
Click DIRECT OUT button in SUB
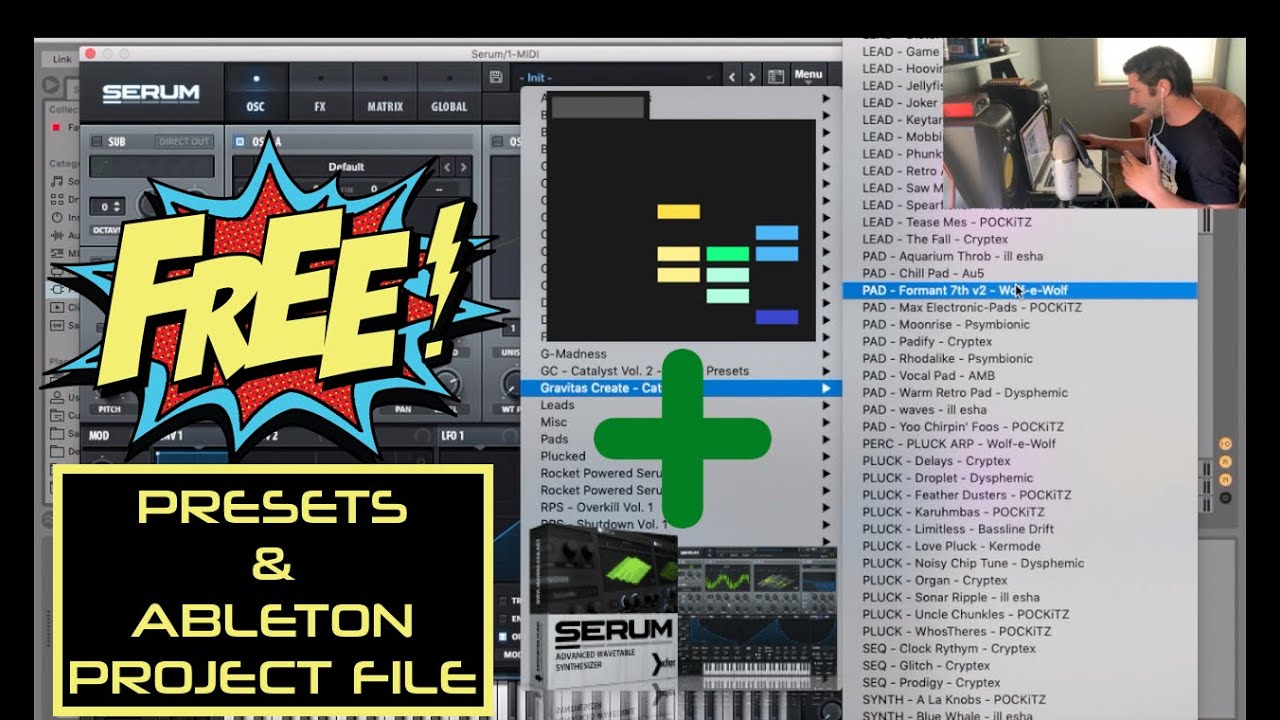click(185, 142)
